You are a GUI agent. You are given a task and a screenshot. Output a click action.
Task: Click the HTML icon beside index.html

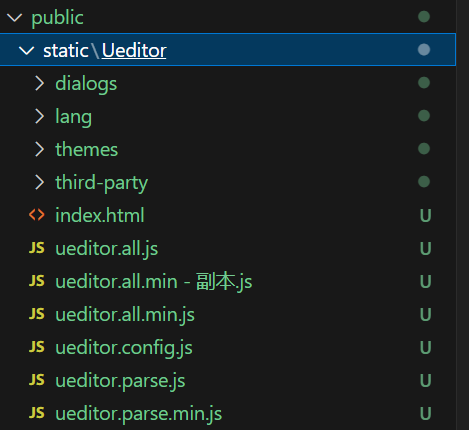[37, 215]
